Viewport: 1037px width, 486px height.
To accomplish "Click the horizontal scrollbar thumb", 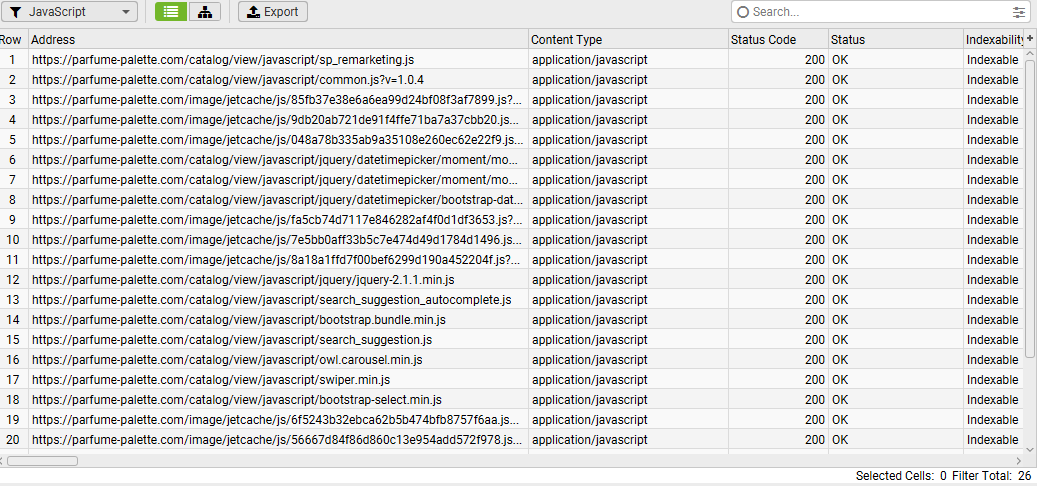I will pyautogui.click(x=42, y=460).
